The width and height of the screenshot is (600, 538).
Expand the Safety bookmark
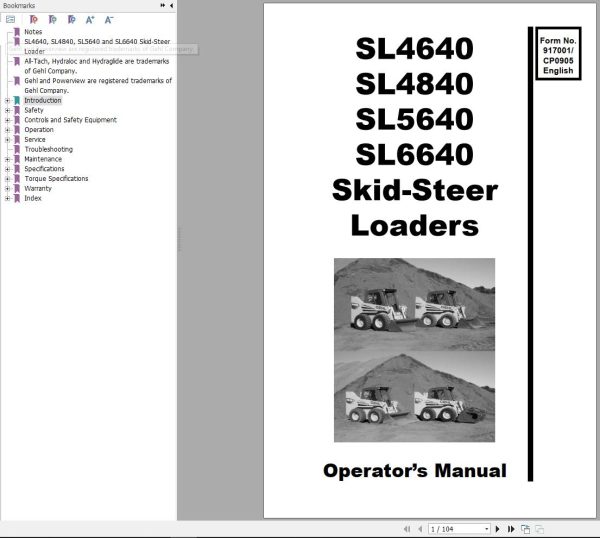point(7,110)
